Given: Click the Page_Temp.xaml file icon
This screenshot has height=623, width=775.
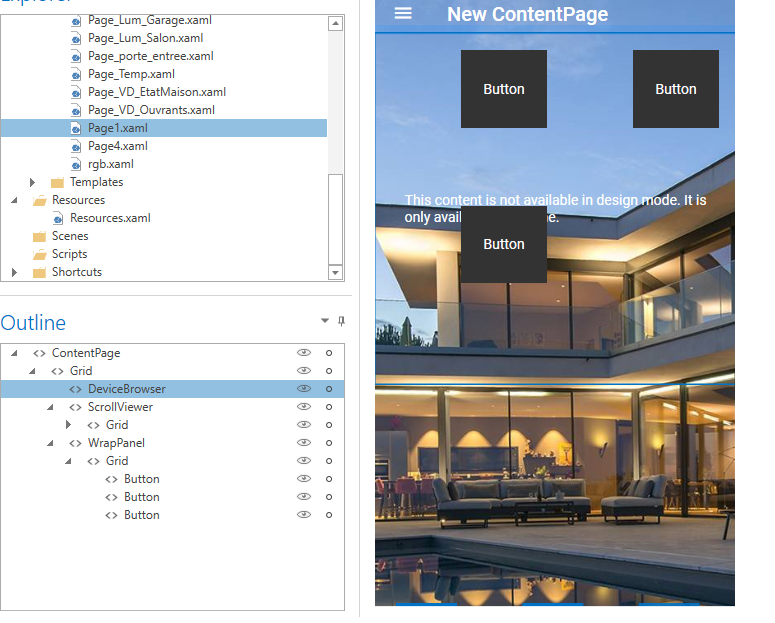Looking at the screenshot, I should [76, 75].
